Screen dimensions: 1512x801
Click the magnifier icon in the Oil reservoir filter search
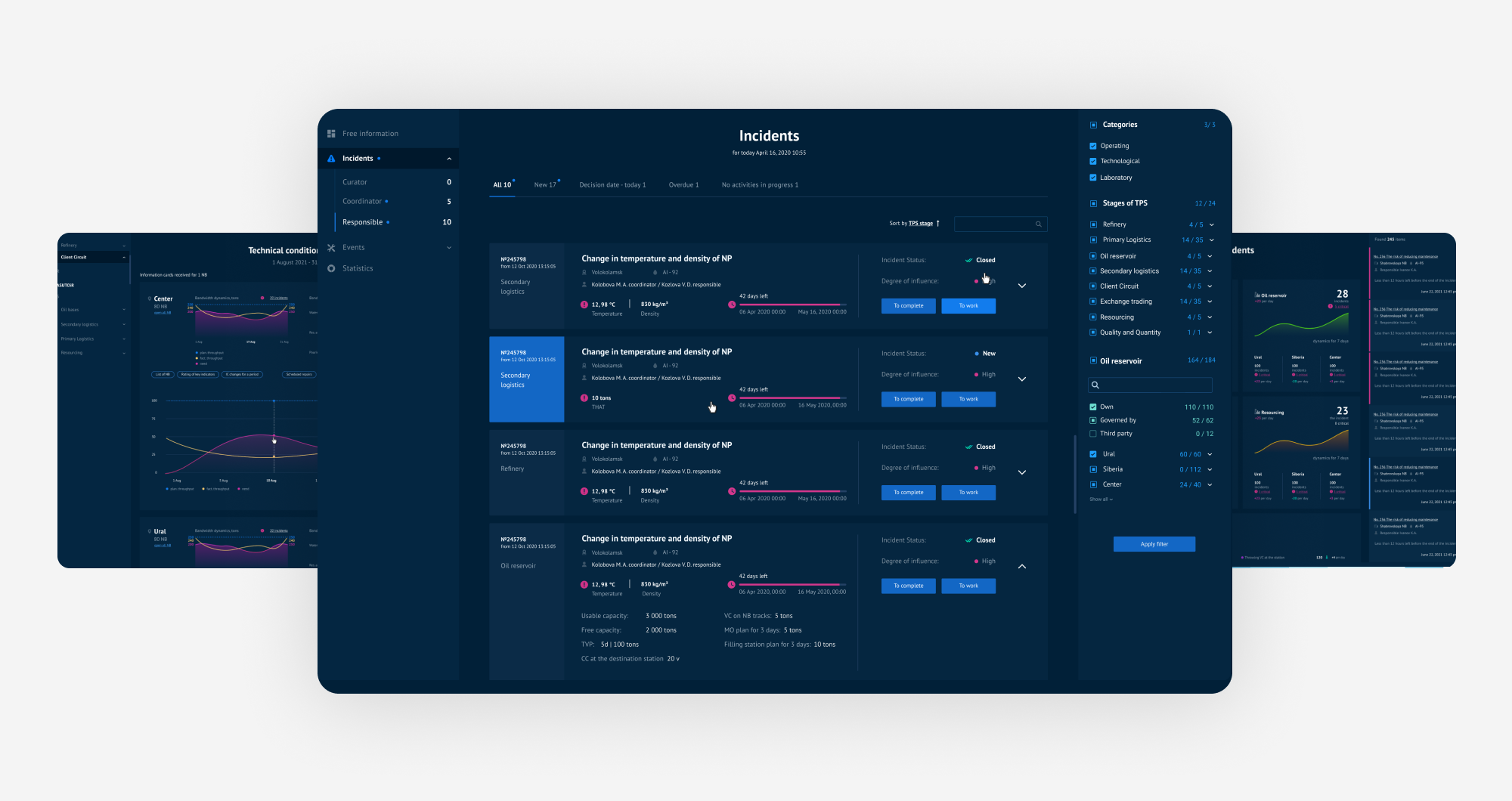click(x=1095, y=385)
